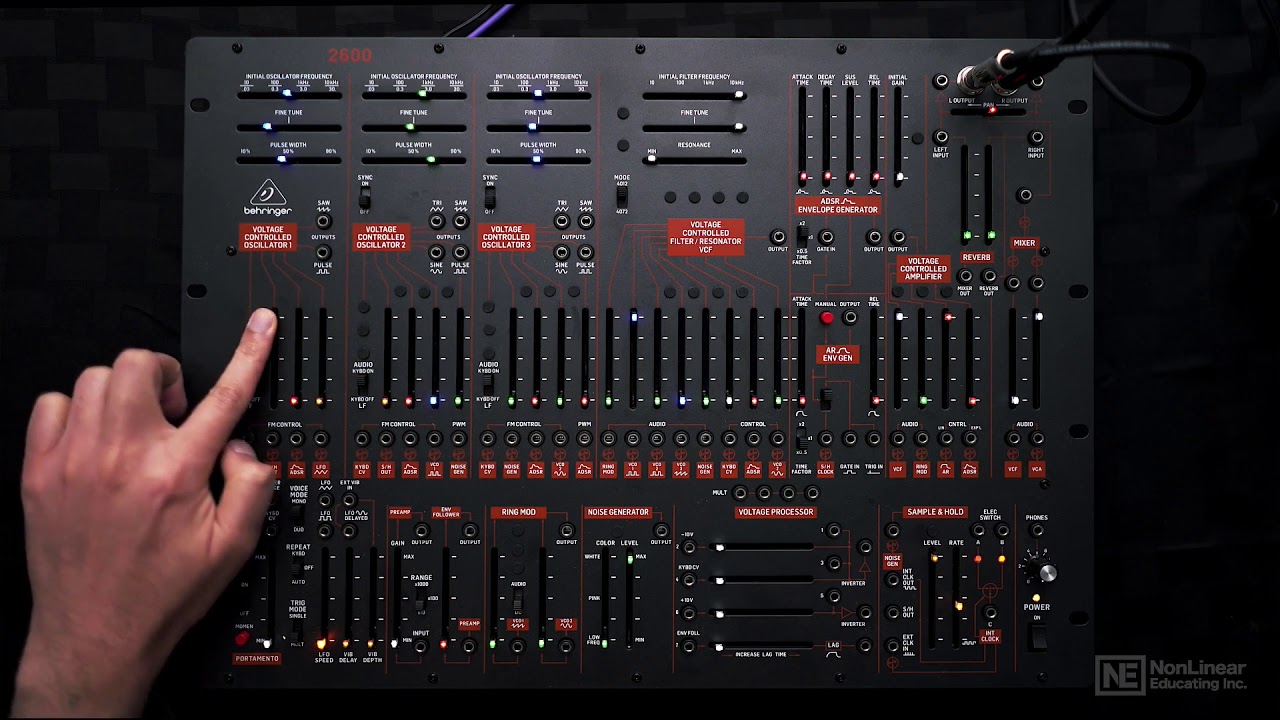This screenshot has width=1280, height=720.
Task: Click the Sample & Hold RATE slider
Action: (958, 600)
